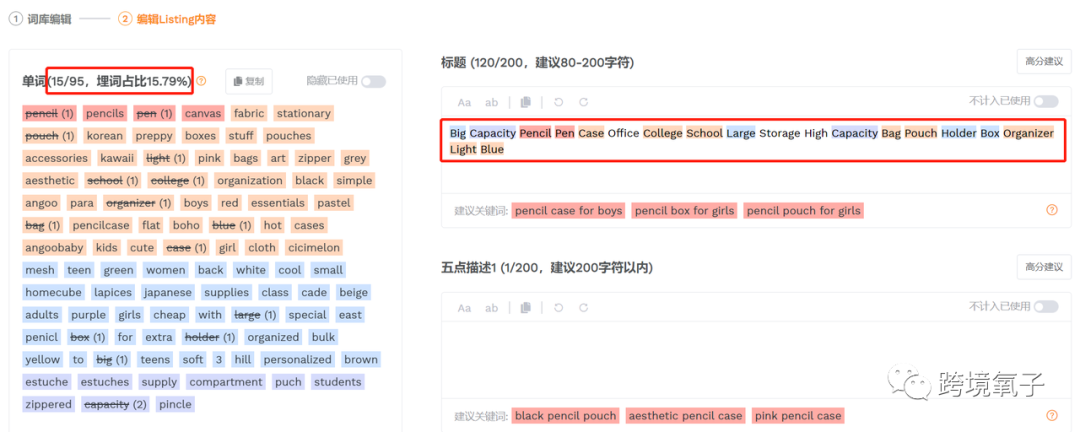
Task: Click the 'personalized' word tag
Action: coord(297,359)
